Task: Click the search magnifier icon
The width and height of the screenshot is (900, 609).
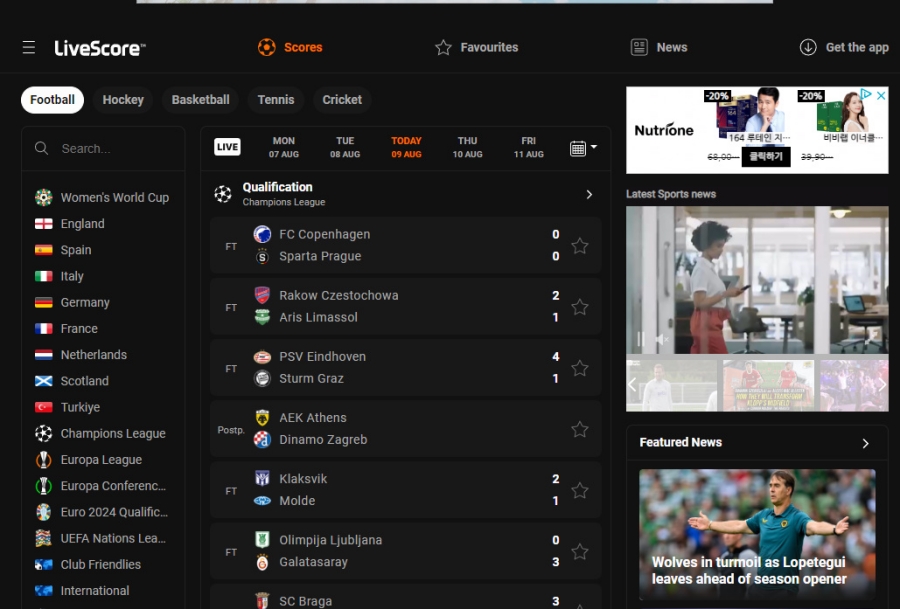Action: click(41, 148)
